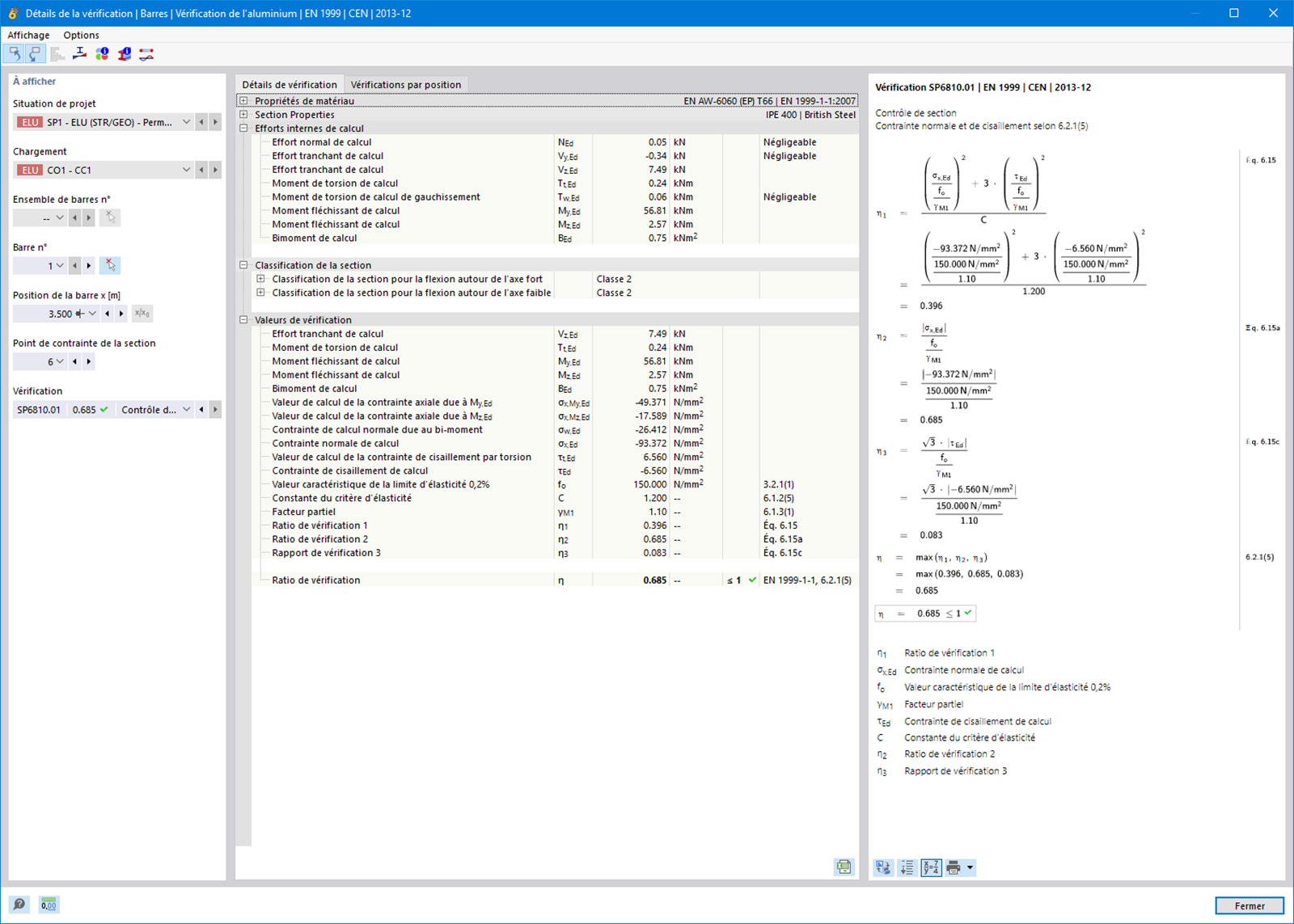
Task: Go to next section stress point
Action: click(x=89, y=361)
